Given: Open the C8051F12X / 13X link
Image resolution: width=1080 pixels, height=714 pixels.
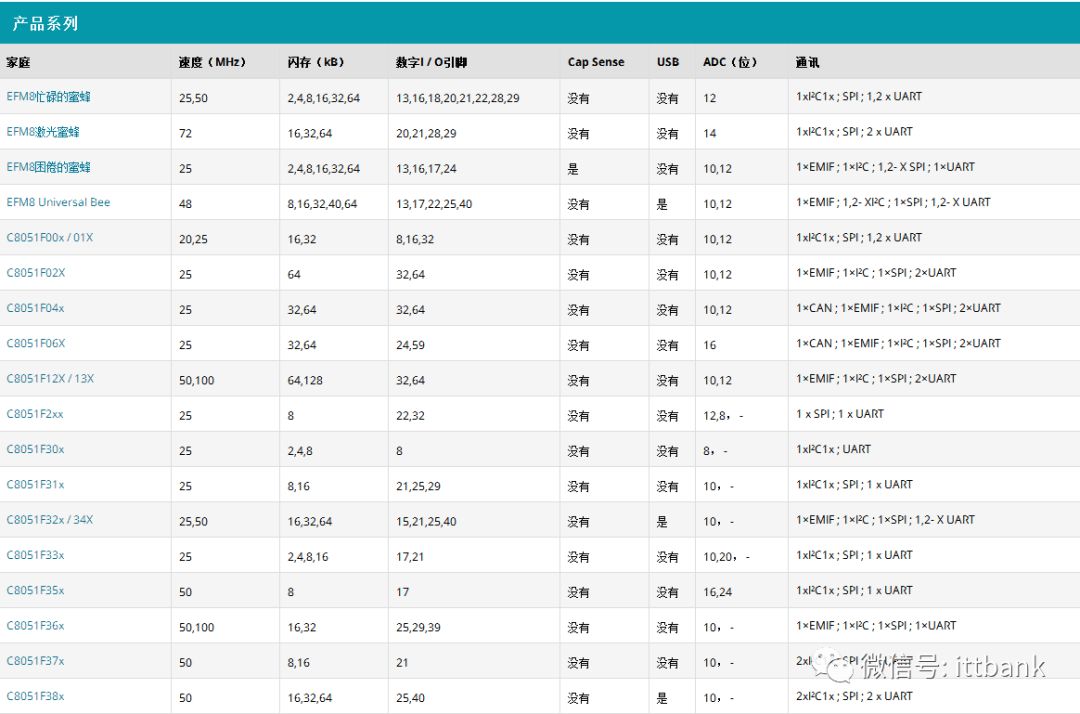Looking at the screenshot, I should (x=50, y=379).
